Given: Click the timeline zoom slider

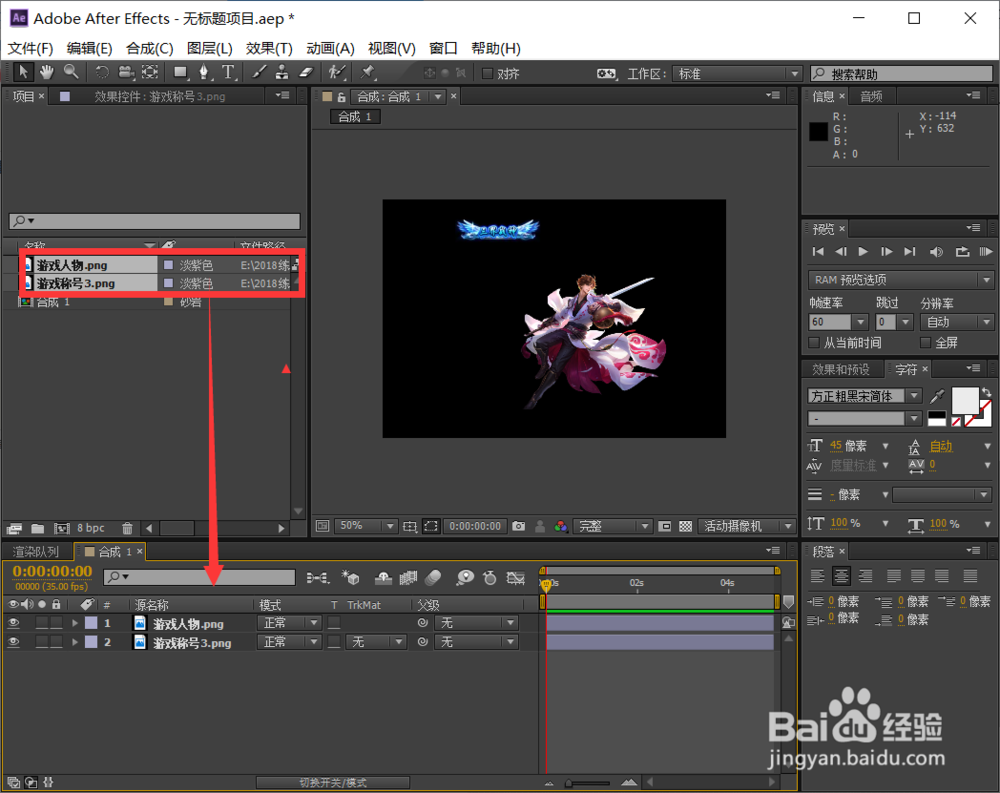Looking at the screenshot, I should coord(587,783).
